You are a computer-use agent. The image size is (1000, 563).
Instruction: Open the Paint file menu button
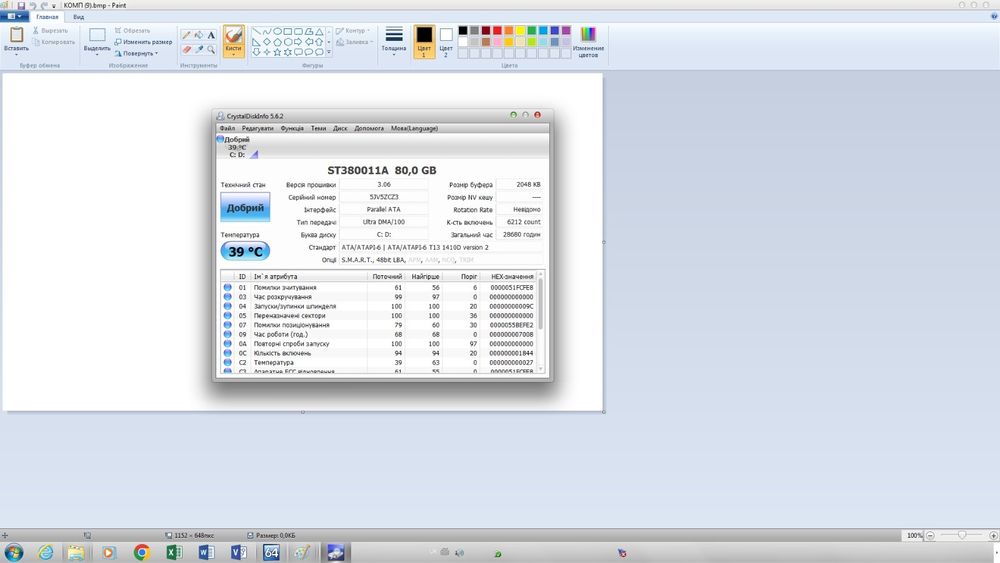14,17
